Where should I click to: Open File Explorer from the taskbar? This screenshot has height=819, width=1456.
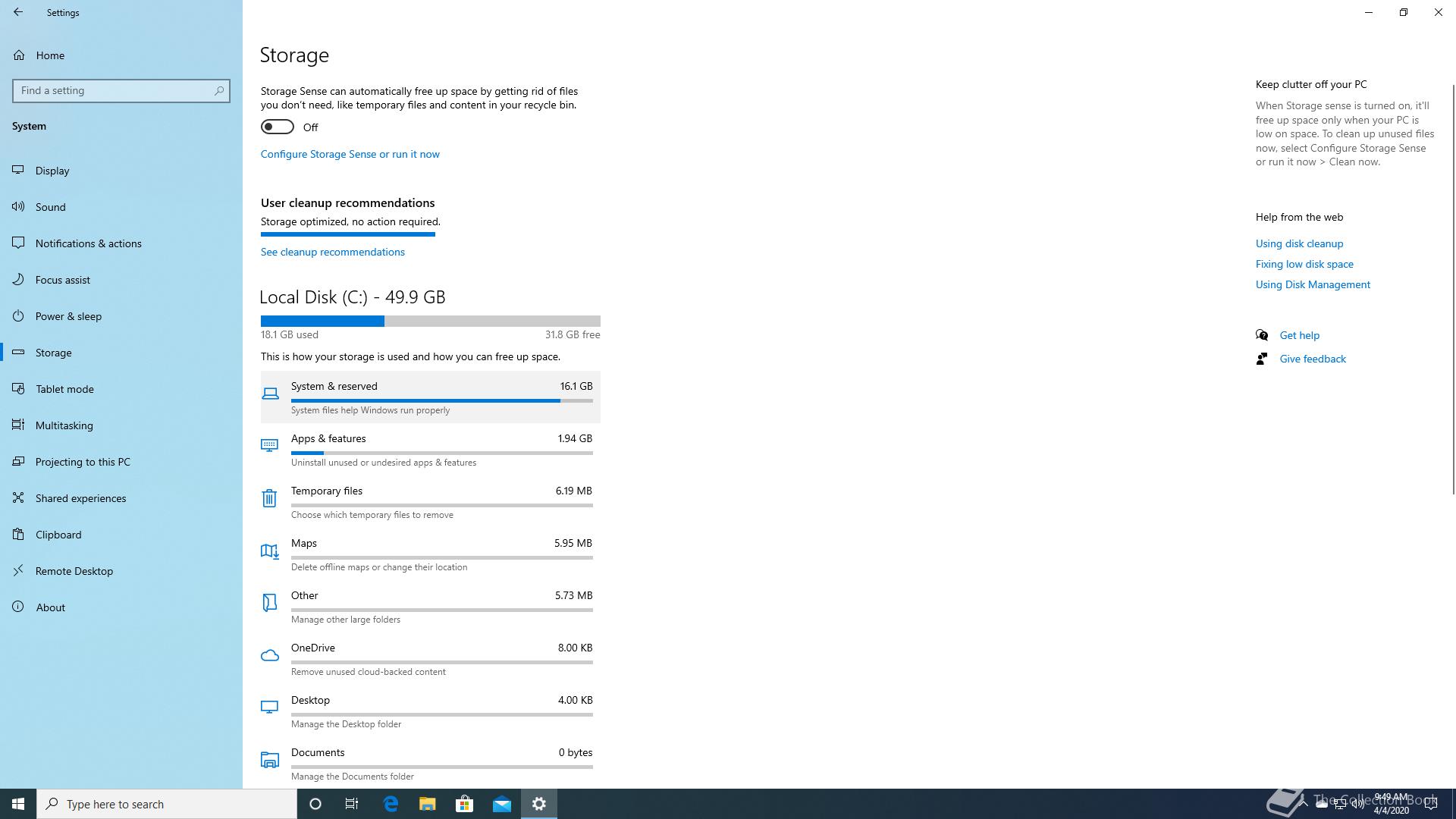pos(428,804)
